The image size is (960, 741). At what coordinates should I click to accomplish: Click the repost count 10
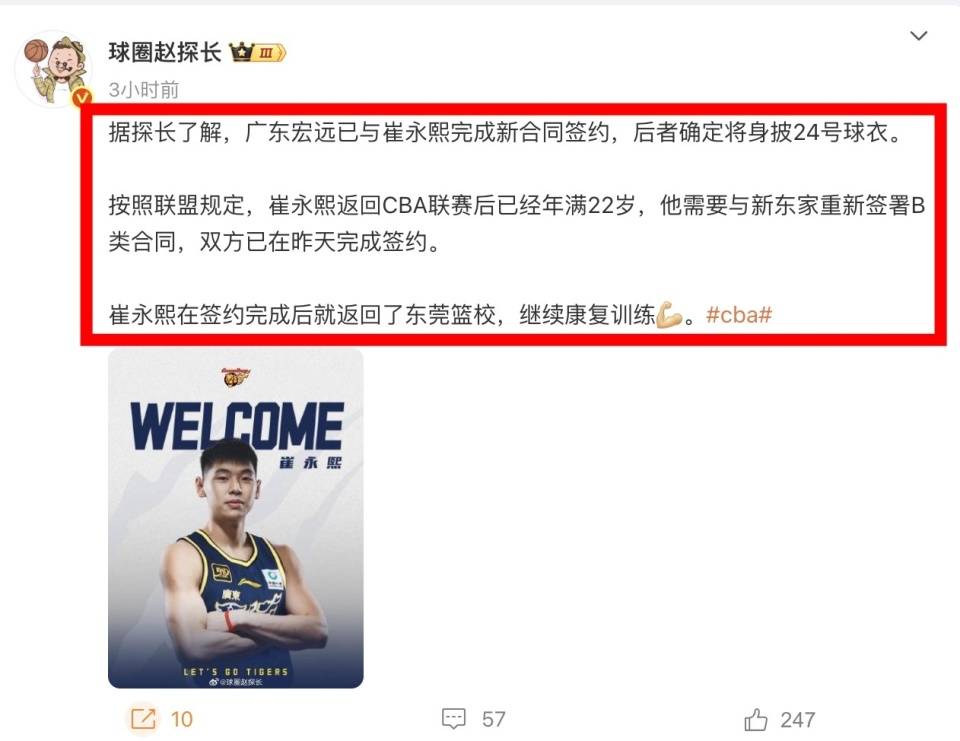point(182,719)
